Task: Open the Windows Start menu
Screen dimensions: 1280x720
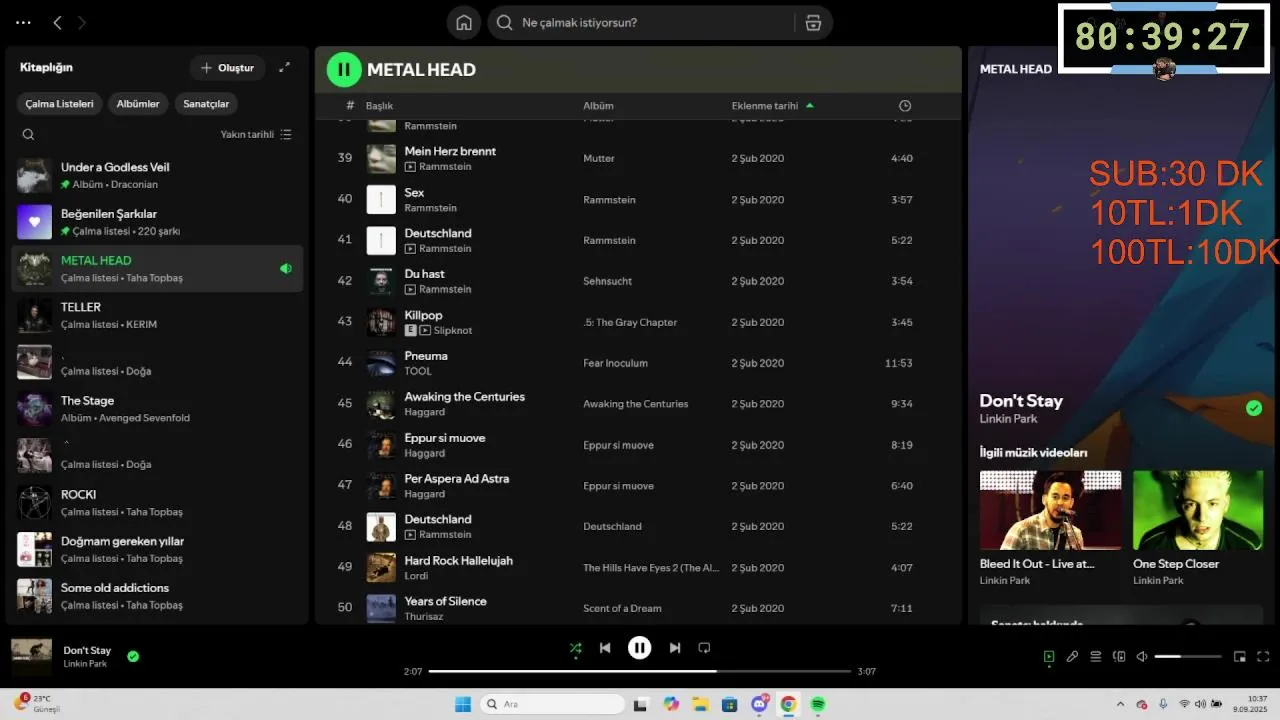Action: pyautogui.click(x=463, y=704)
